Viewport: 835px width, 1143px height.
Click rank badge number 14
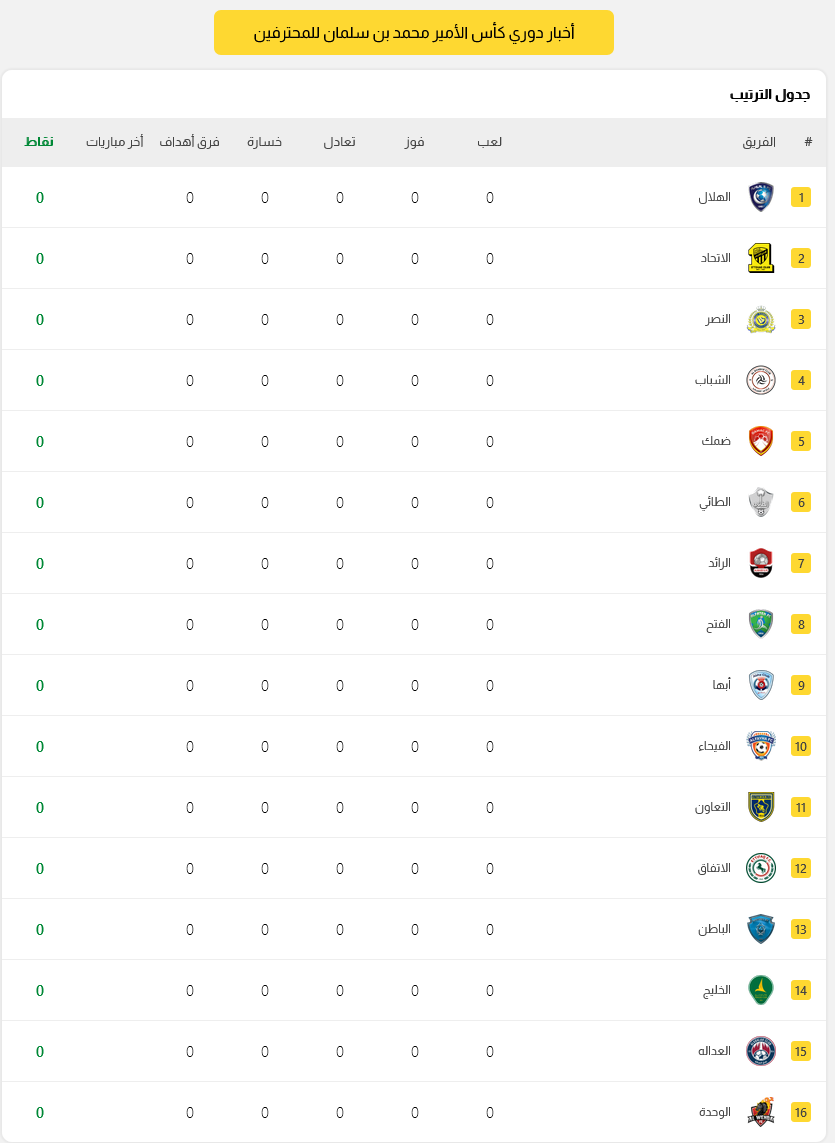(x=801, y=991)
